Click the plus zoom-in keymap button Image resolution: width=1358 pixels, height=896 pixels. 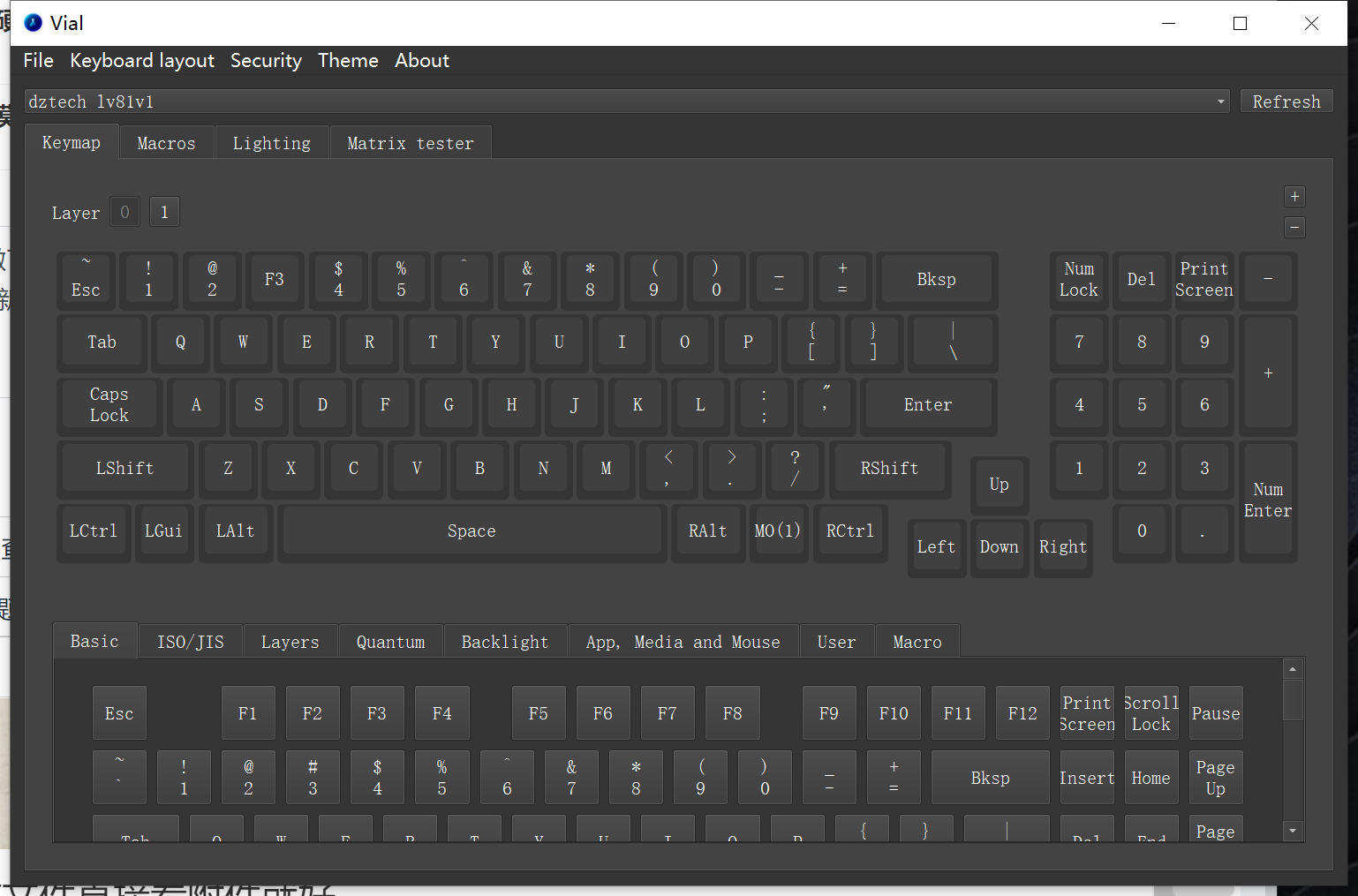(1294, 197)
